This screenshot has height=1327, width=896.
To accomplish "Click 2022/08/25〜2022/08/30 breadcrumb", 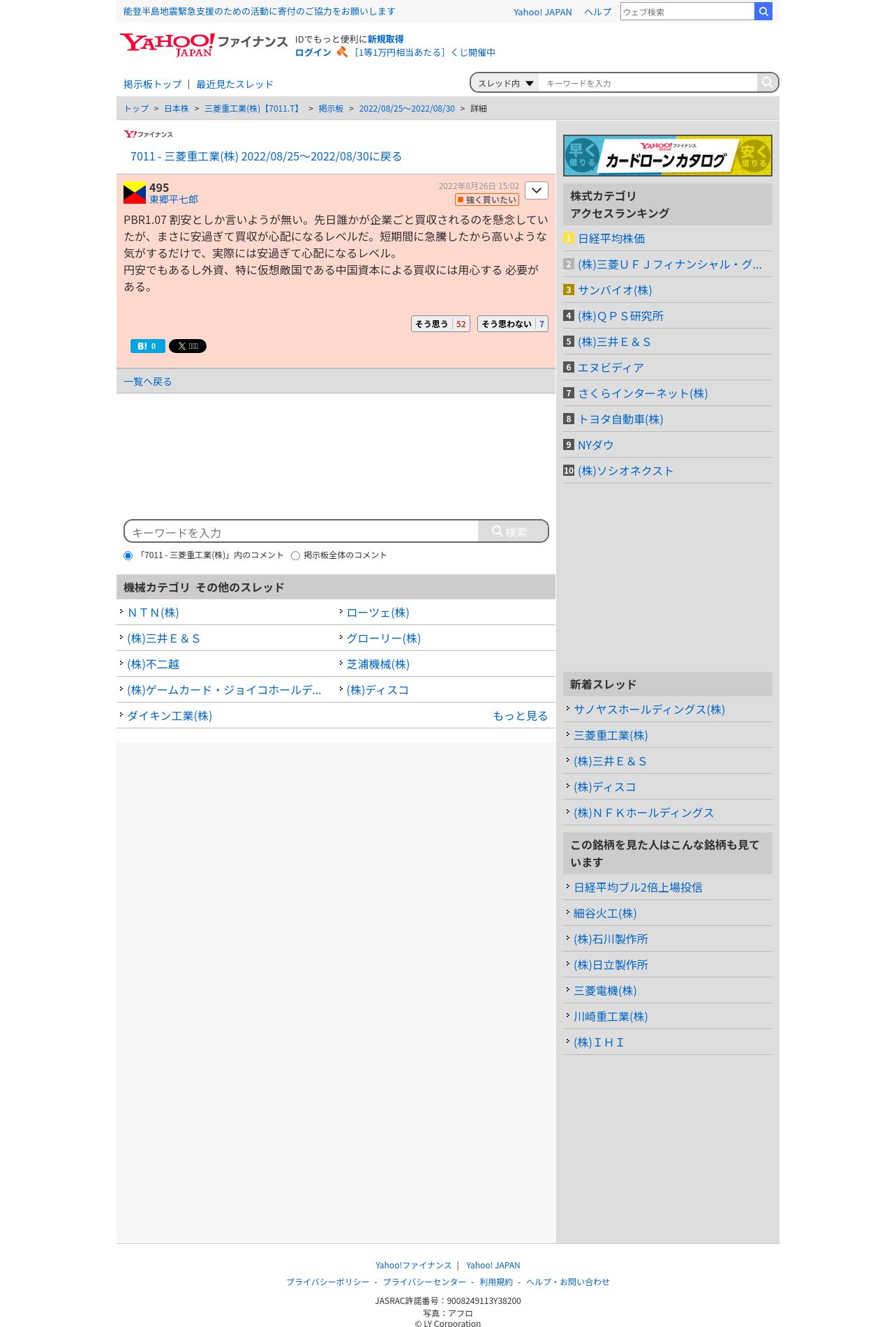I will [x=407, y=109].
